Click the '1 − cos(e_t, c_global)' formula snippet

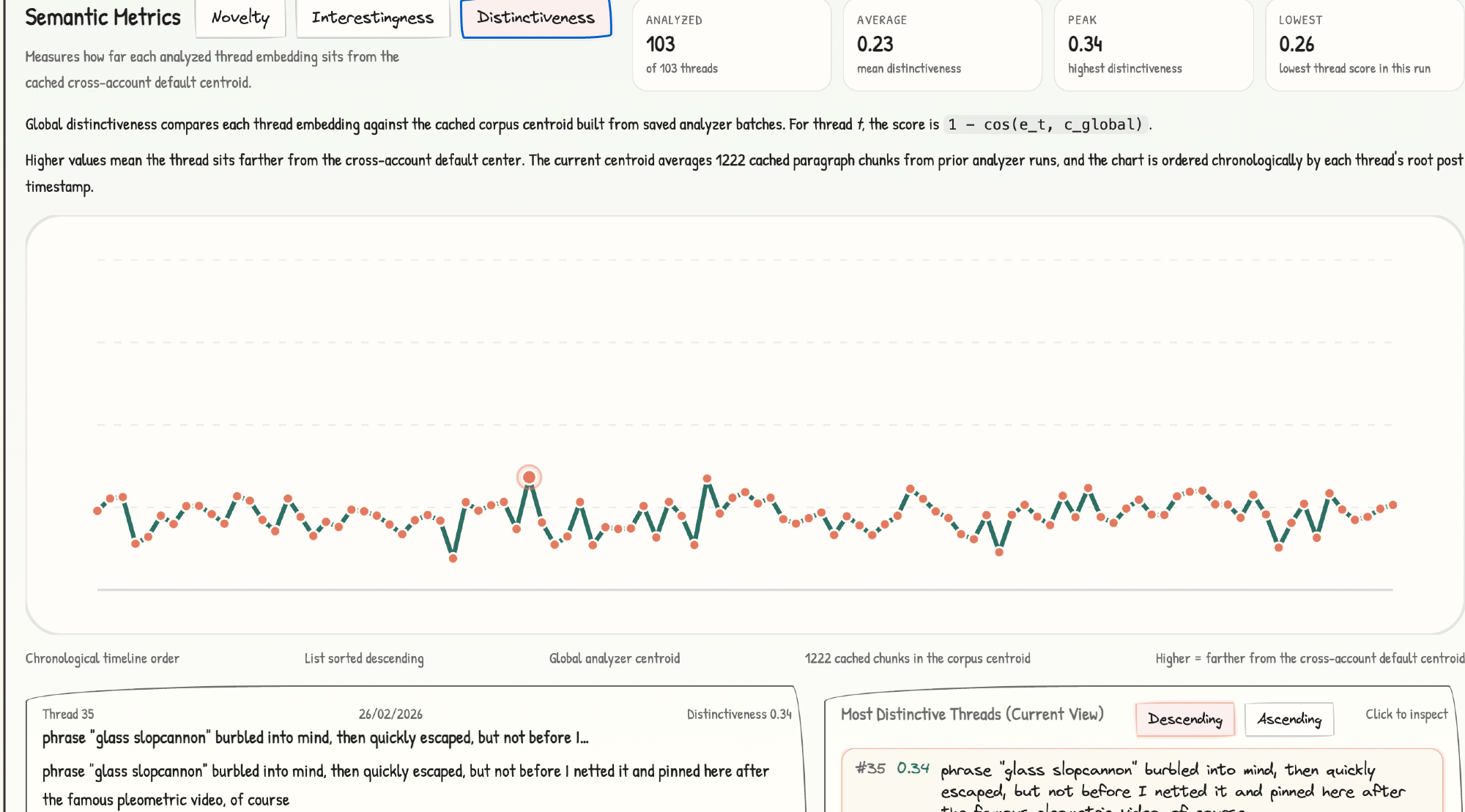pyautogui.click(x=1045, y=124)
